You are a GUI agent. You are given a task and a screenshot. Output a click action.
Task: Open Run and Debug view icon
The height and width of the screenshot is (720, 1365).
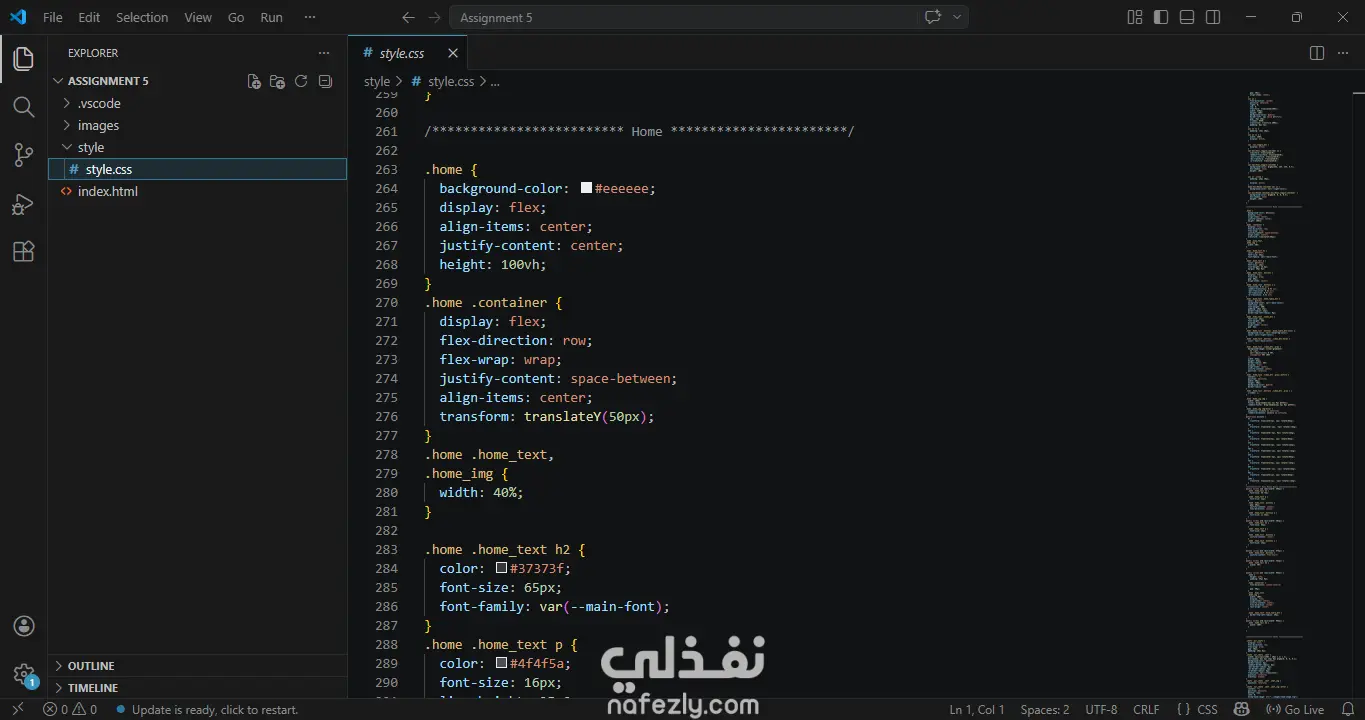[23, 204]
